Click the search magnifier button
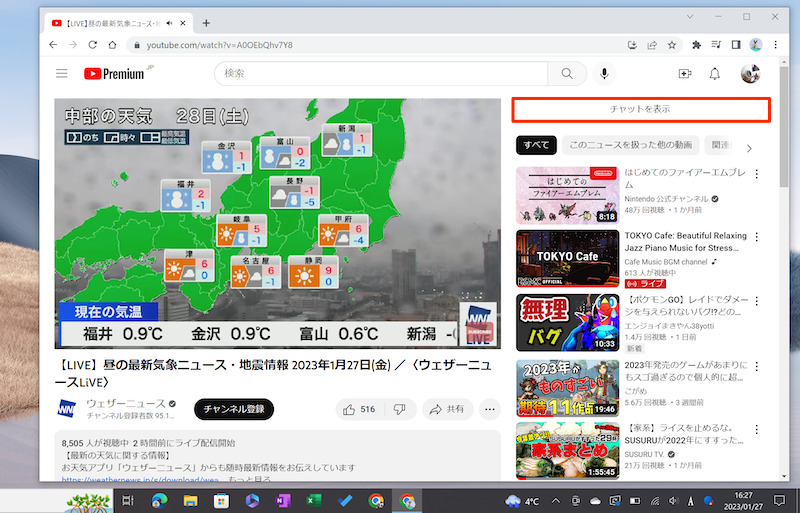The height and width of the screenshot is (513, 800). 567,73
